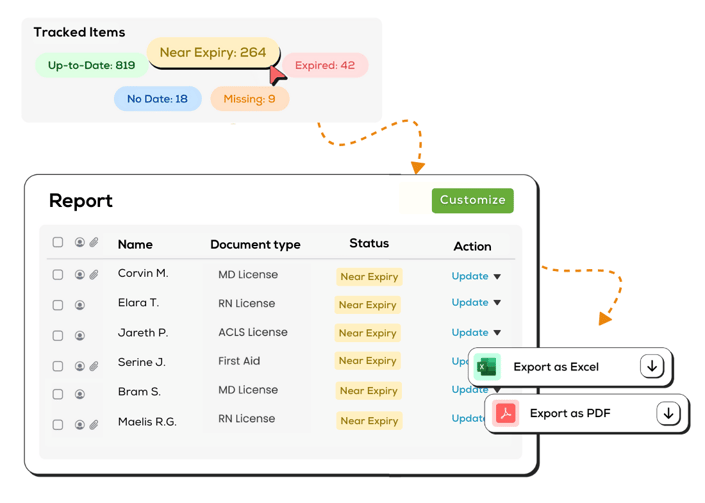Open the attachment paperclip for Maelis R.G.
The image size is (705, 503).
click(x=94, y=425)
